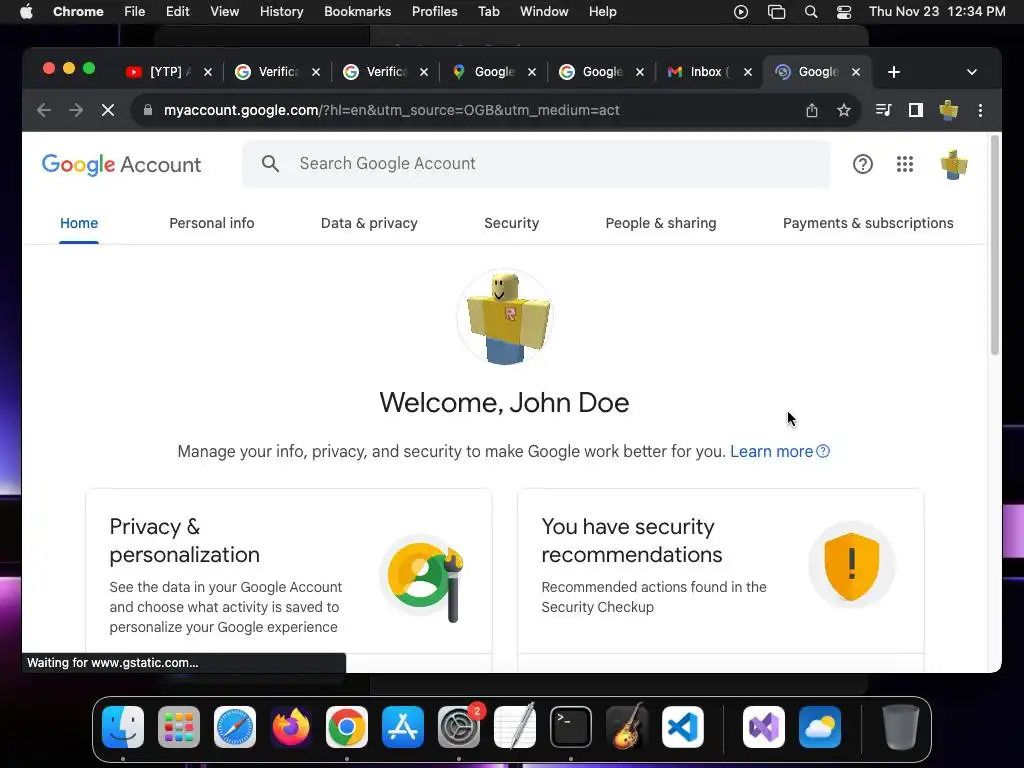This screenshot has height=768, width=1024.
Task: Switch to Security tab
Action: point(511,223)
